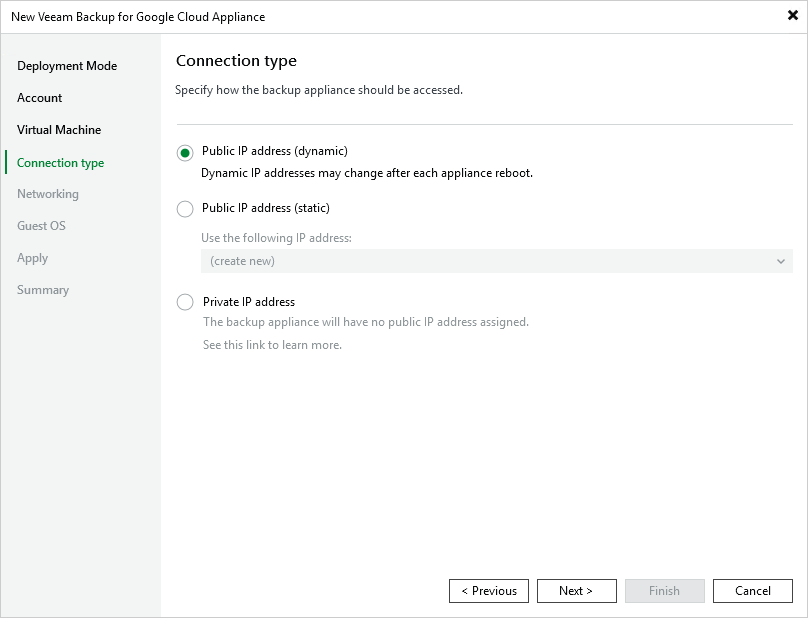Go to the Deployment Mode step
The height and width of the screenshot is (618, 808).
point(67,65)
